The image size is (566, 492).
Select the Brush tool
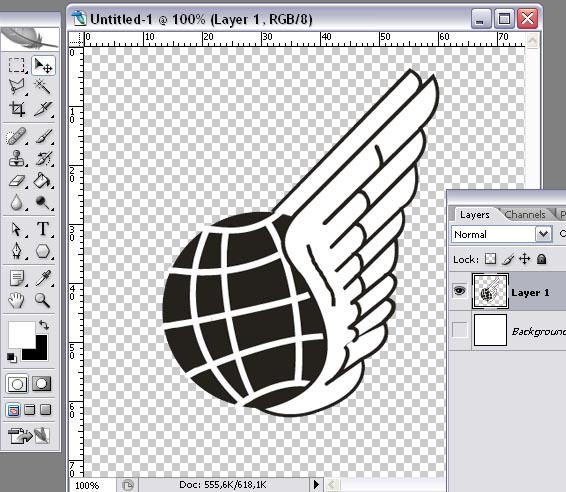43,136
